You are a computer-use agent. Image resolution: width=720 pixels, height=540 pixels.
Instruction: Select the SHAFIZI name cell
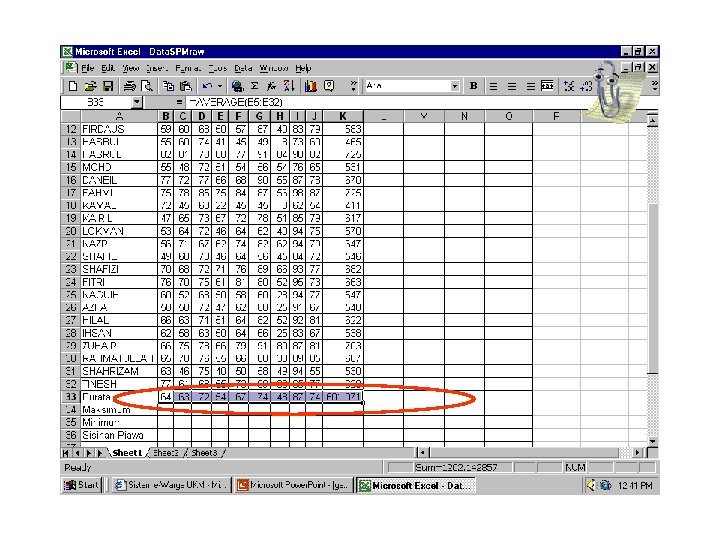tap(119, 269)
